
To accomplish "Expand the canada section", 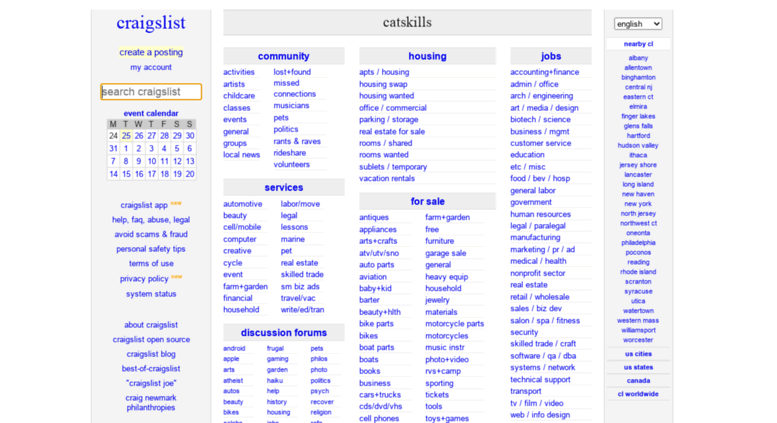I will pyautogui.click(x=638, y=381).
